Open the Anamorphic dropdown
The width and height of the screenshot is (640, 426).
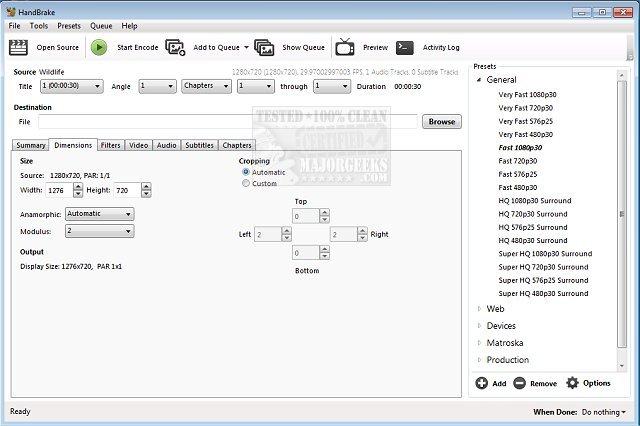coord(99,214)
